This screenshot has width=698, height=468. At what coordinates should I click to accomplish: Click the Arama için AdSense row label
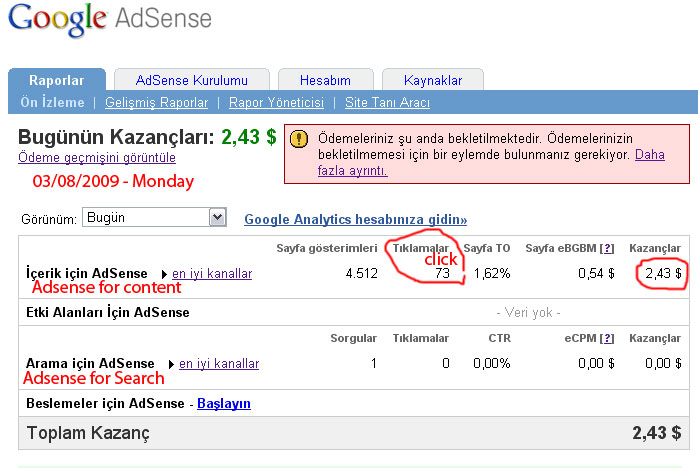click(90, 363)
